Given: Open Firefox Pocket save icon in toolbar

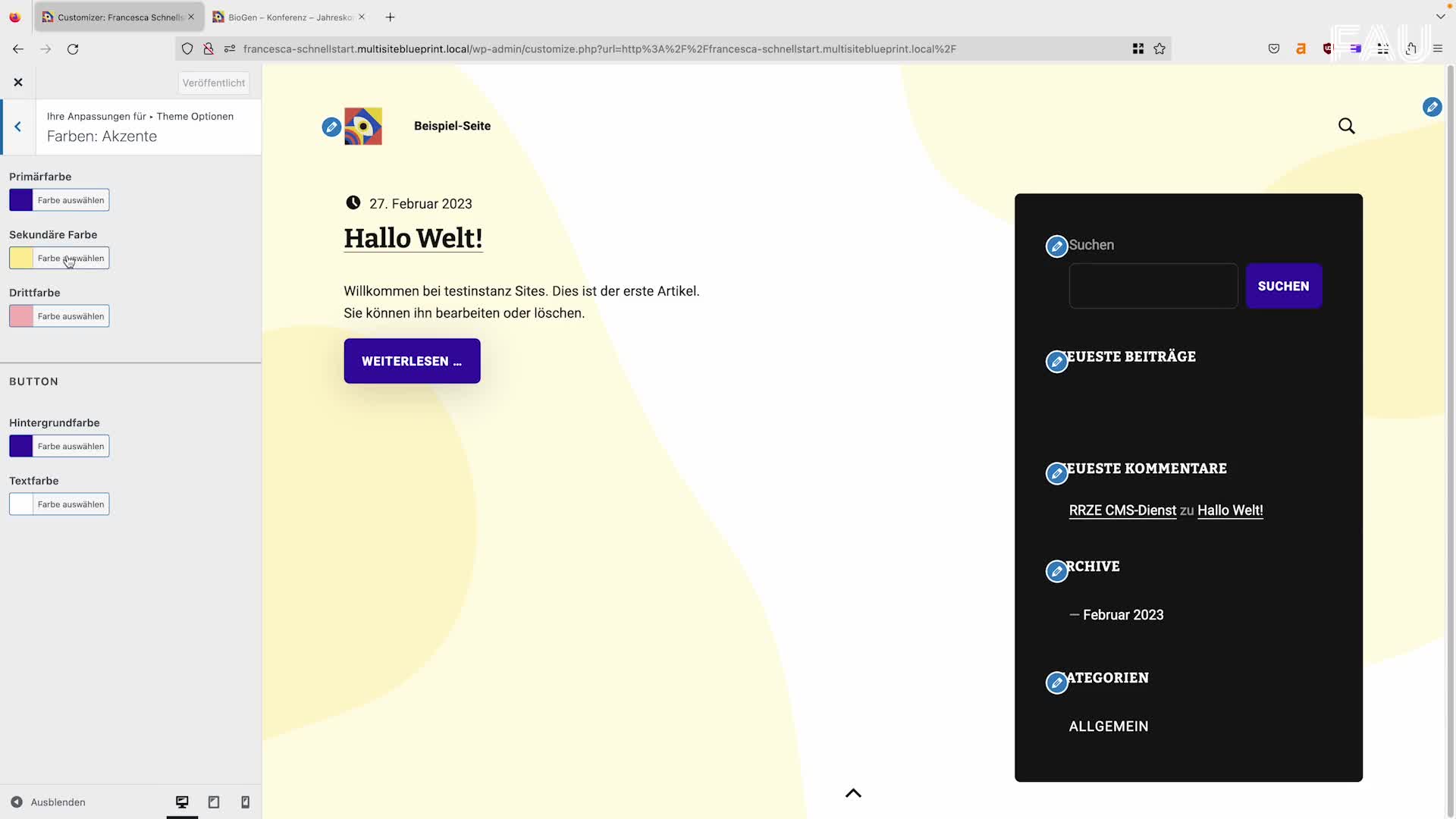Looking at the screenshot, I should coord(1274,49).
